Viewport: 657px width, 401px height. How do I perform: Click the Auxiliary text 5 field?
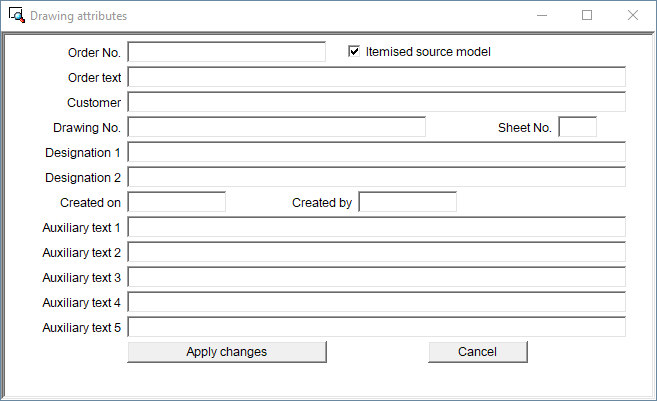[x=376, y=327]
